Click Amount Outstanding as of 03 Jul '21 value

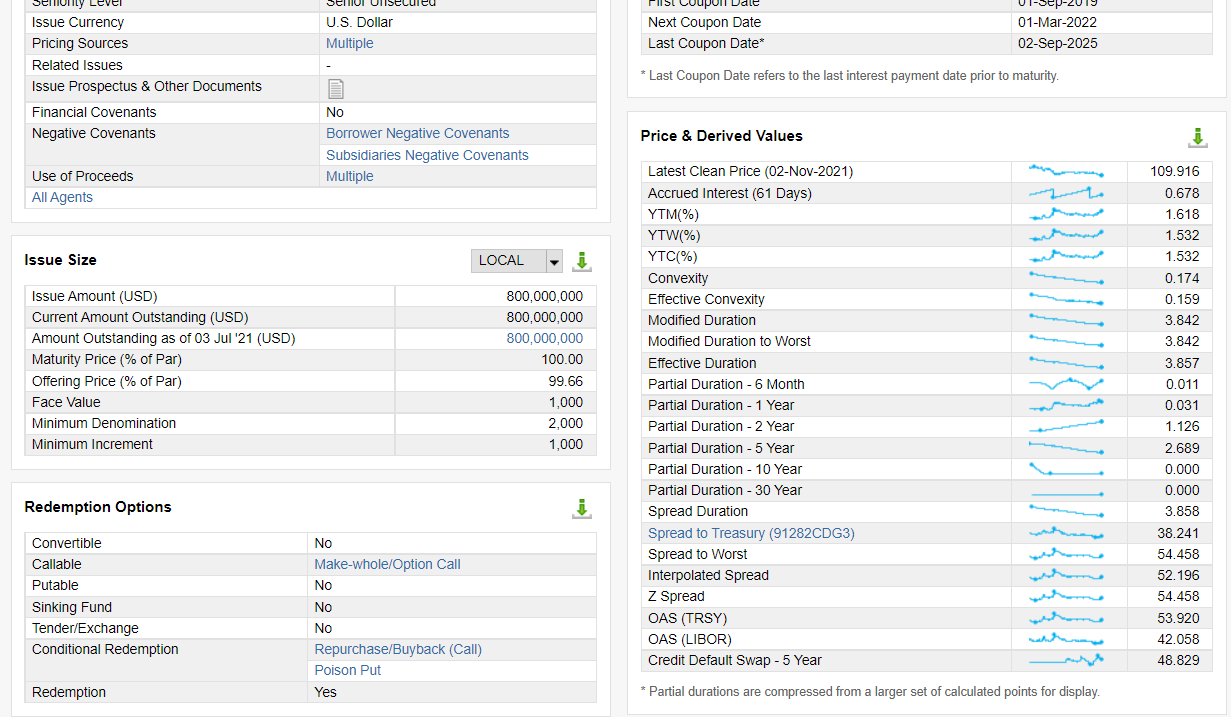(545, 338)
